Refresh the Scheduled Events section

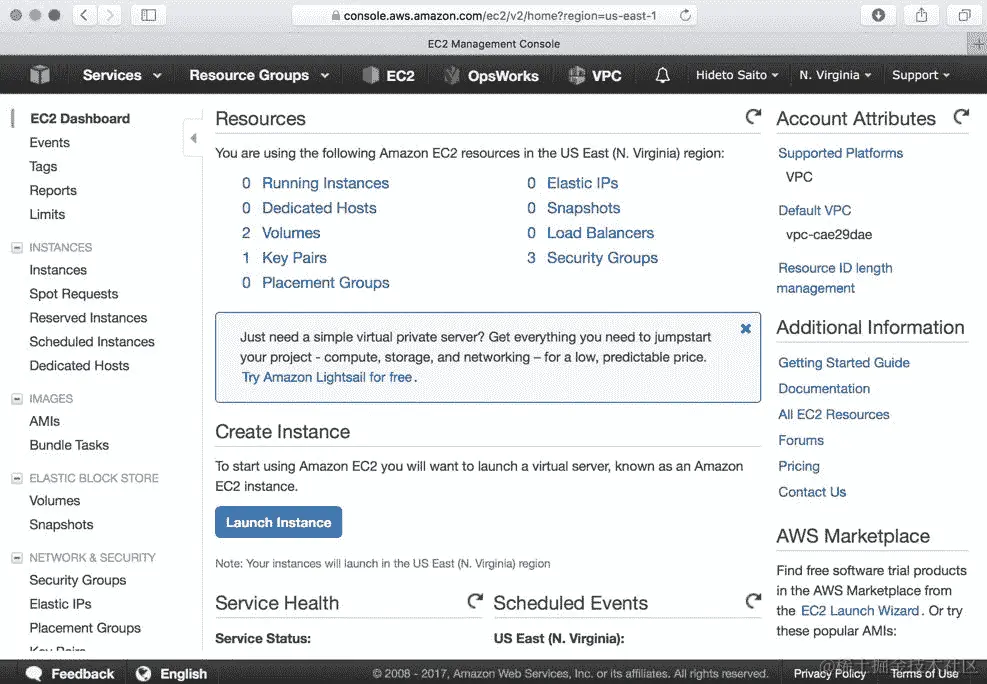pyautogui.click(x=753, y=601)
